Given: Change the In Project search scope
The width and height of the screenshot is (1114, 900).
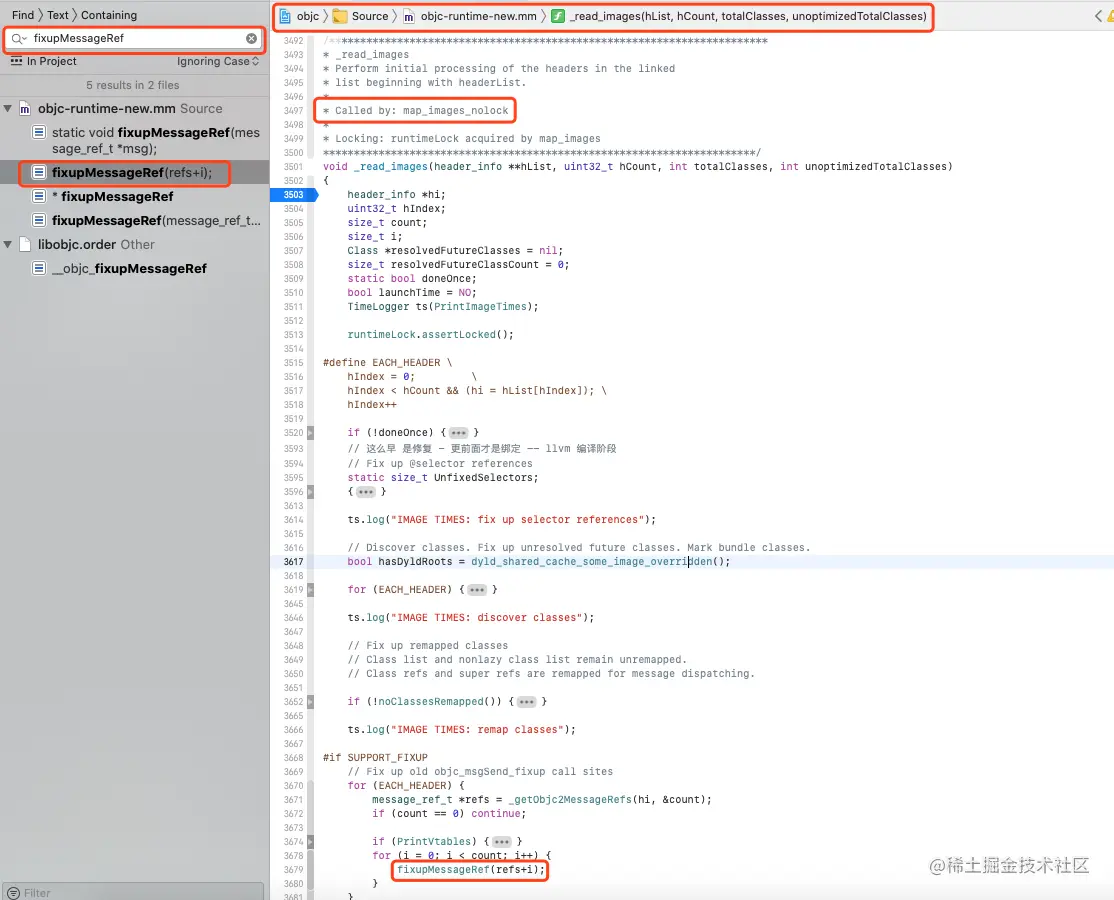Looking at the screenshot, I should pos(43,61).
